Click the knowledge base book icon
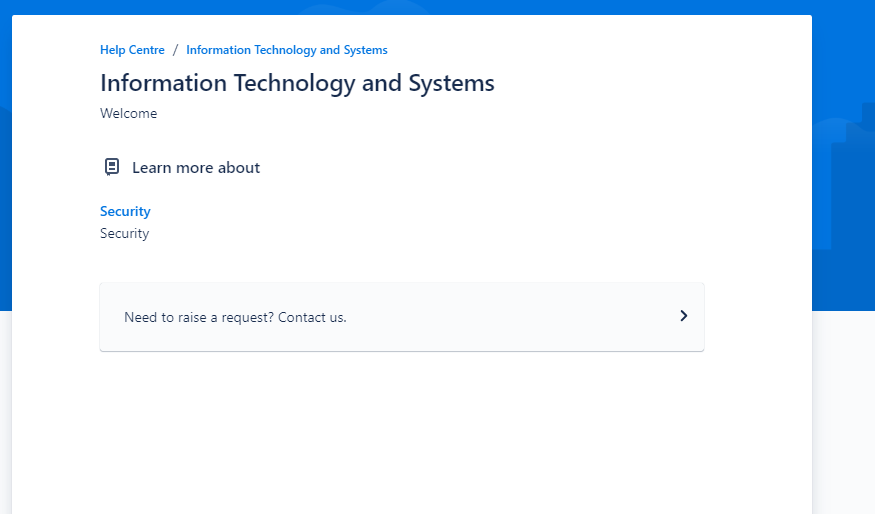The height and width of the screenshot is (514, 875). (x=112, y=167)
